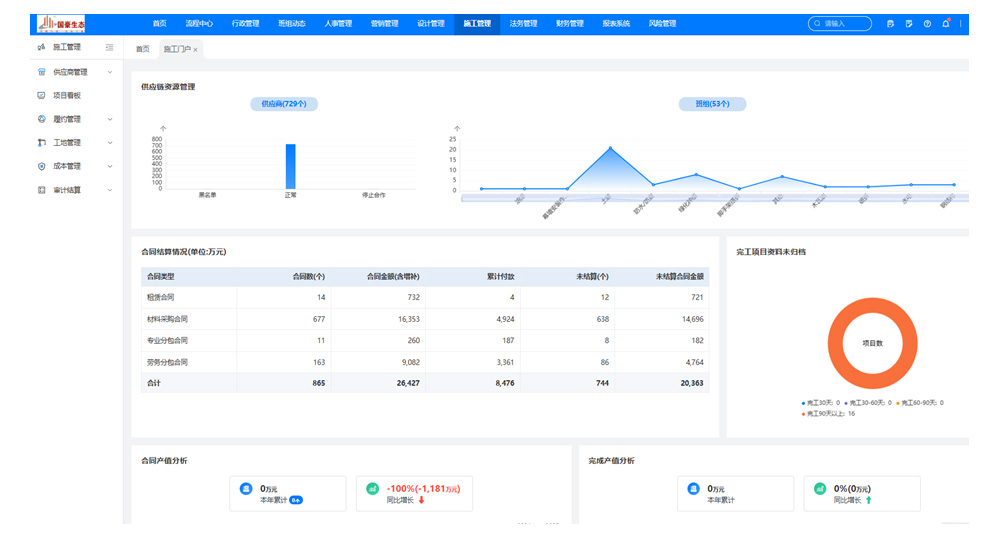1000x538 pixels.
Task: Expand the 供应商管理 menu chevron
Action: tap(109, 72)
